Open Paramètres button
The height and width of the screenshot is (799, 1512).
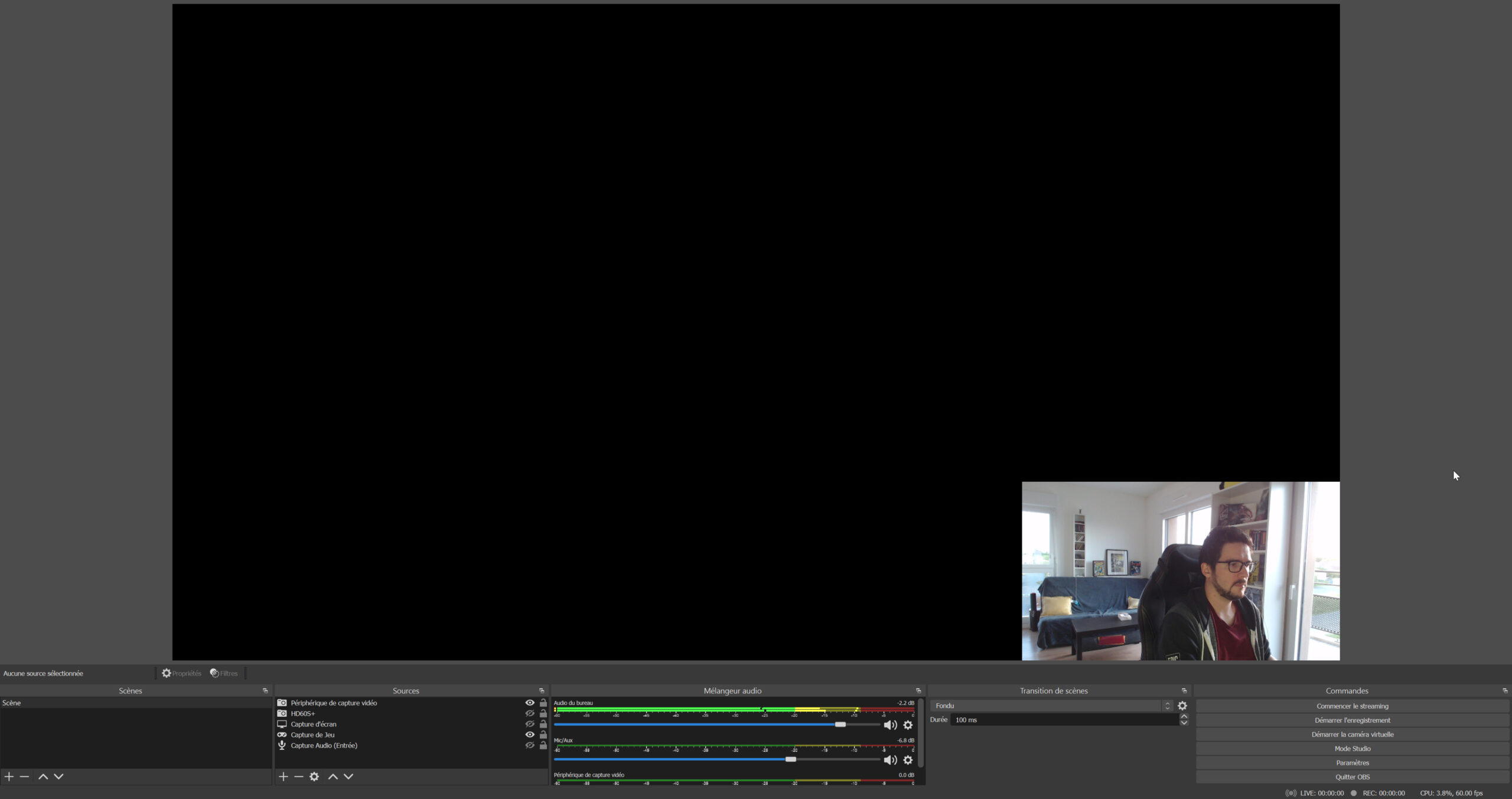coord(1352,762)
